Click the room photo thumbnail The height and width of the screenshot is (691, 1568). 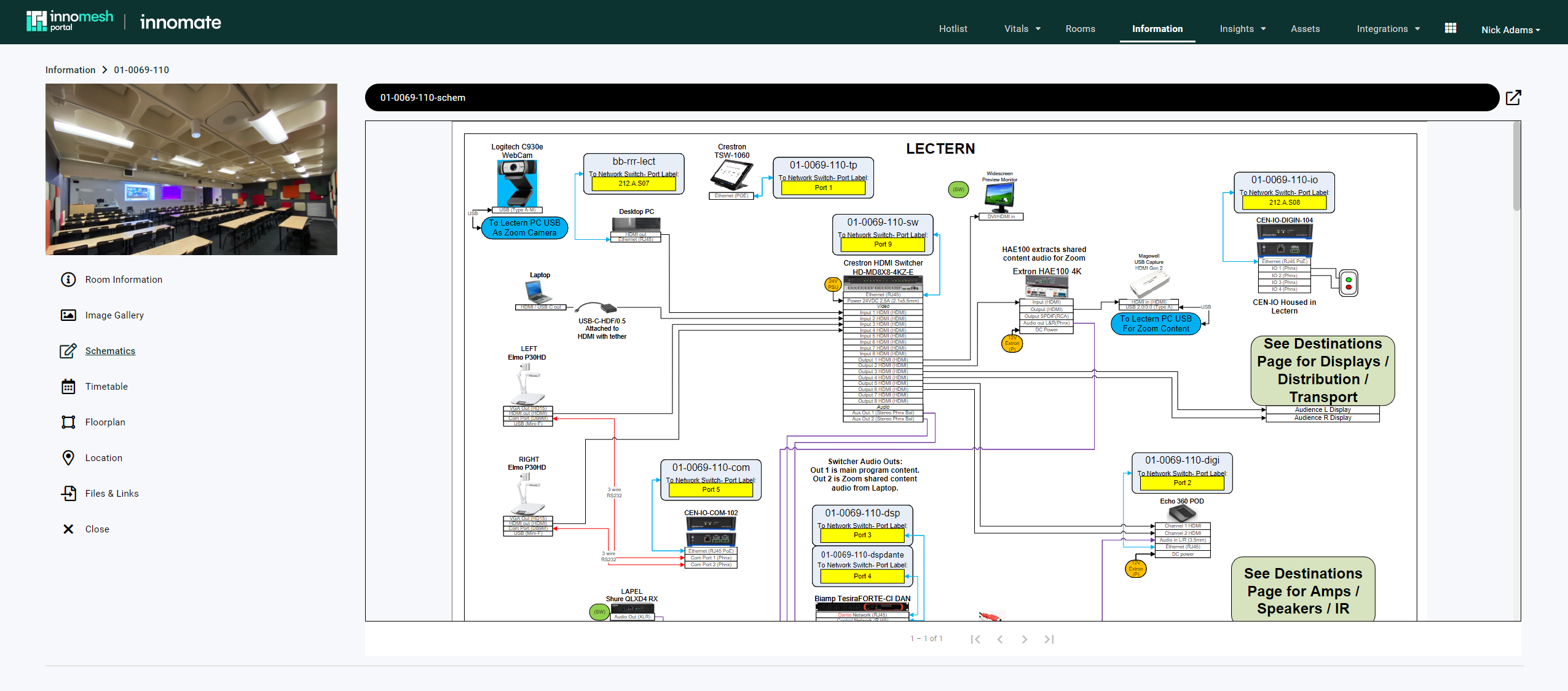coord(191,169)
